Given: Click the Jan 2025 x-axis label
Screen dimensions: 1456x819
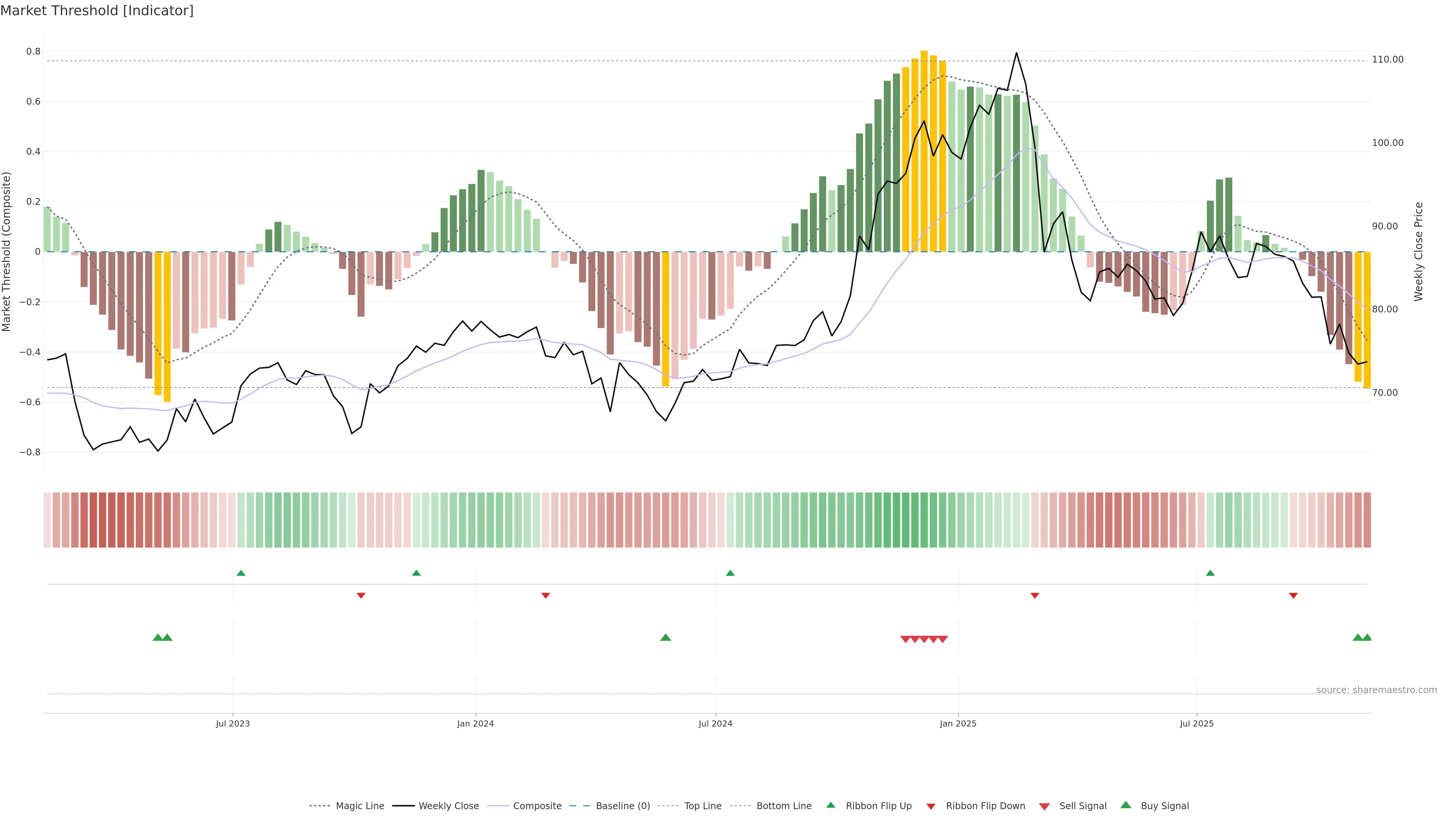Looking at the screenshot, I should point(957,723).
